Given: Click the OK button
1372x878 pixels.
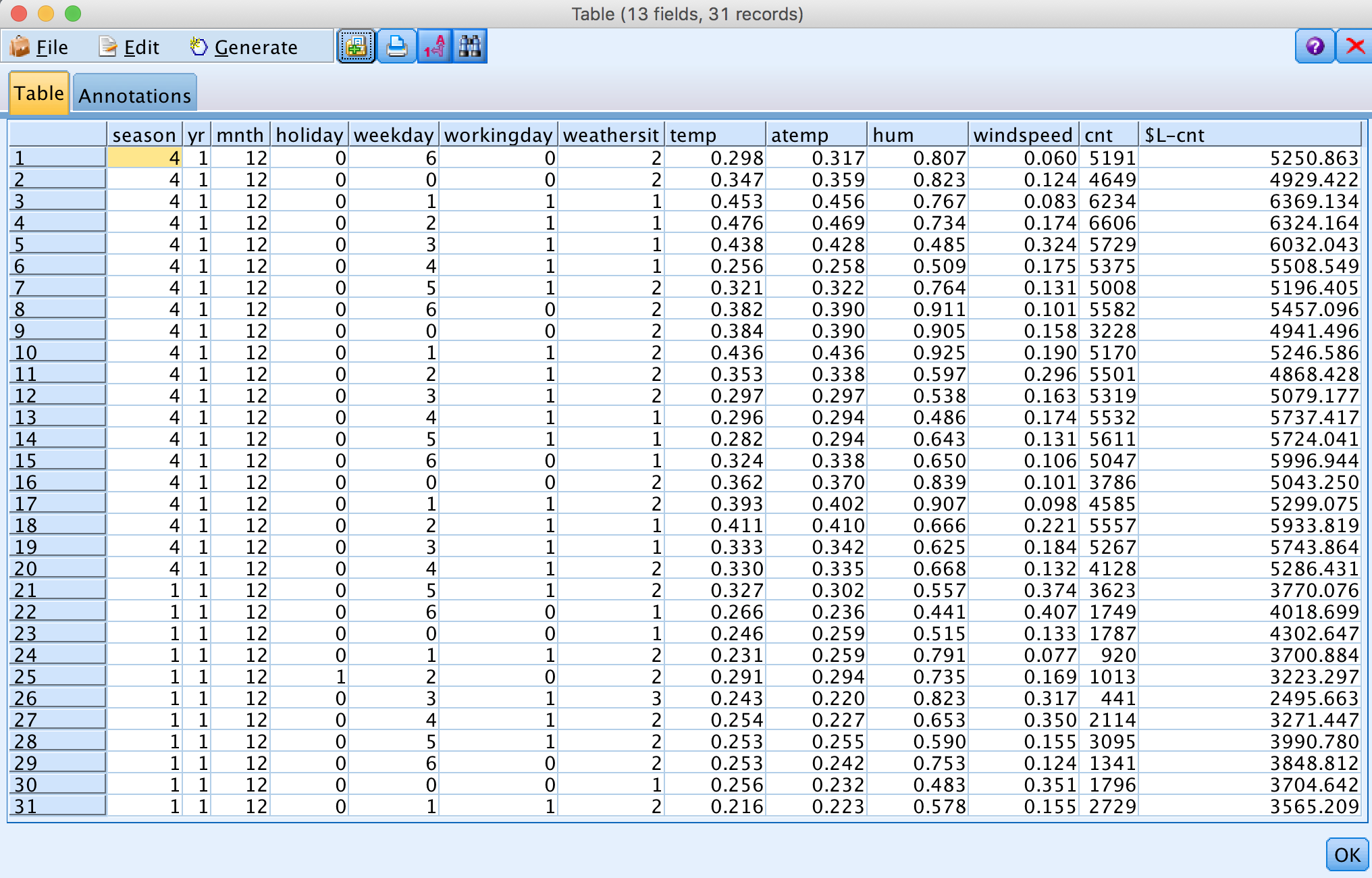Looking at the screenshot, I should coord(1347,855).
